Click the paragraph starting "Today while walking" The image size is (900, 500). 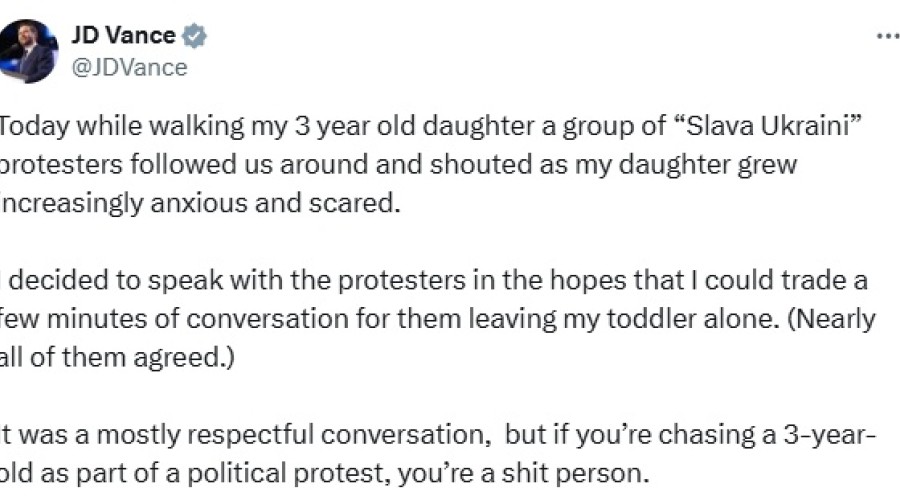pos(431,164)
